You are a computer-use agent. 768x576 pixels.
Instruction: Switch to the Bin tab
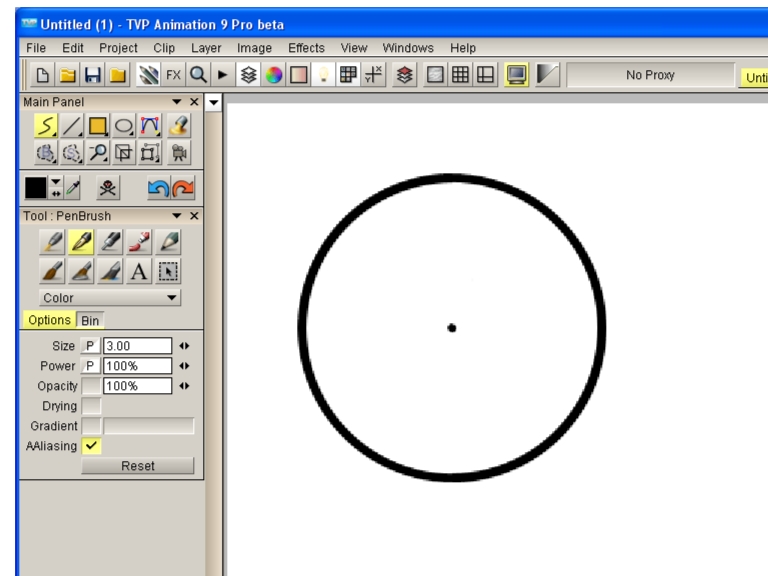pos(90,320)
